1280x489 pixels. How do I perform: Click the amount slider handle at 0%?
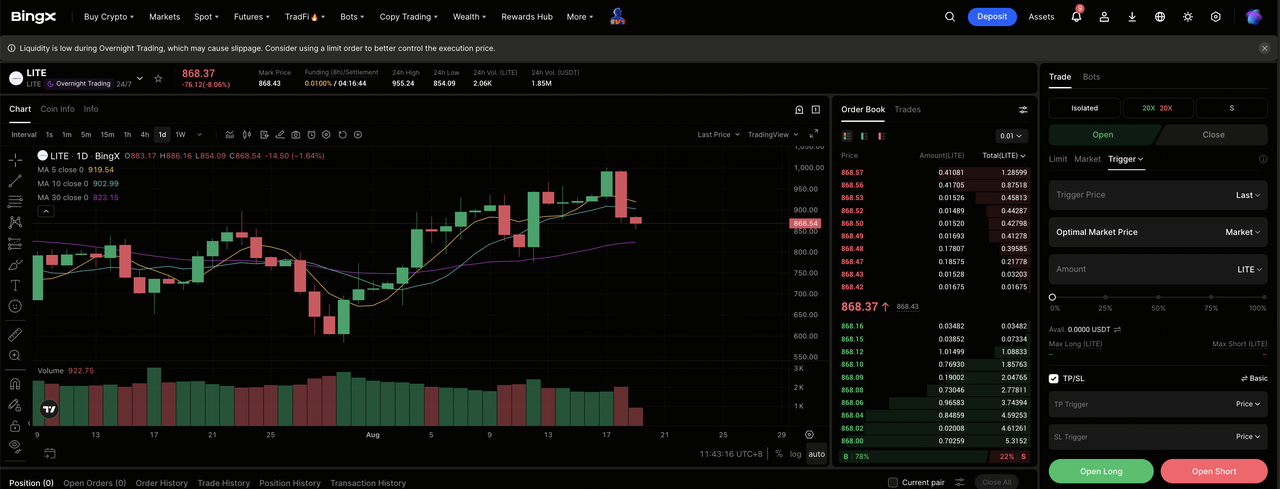(1052, 297)
